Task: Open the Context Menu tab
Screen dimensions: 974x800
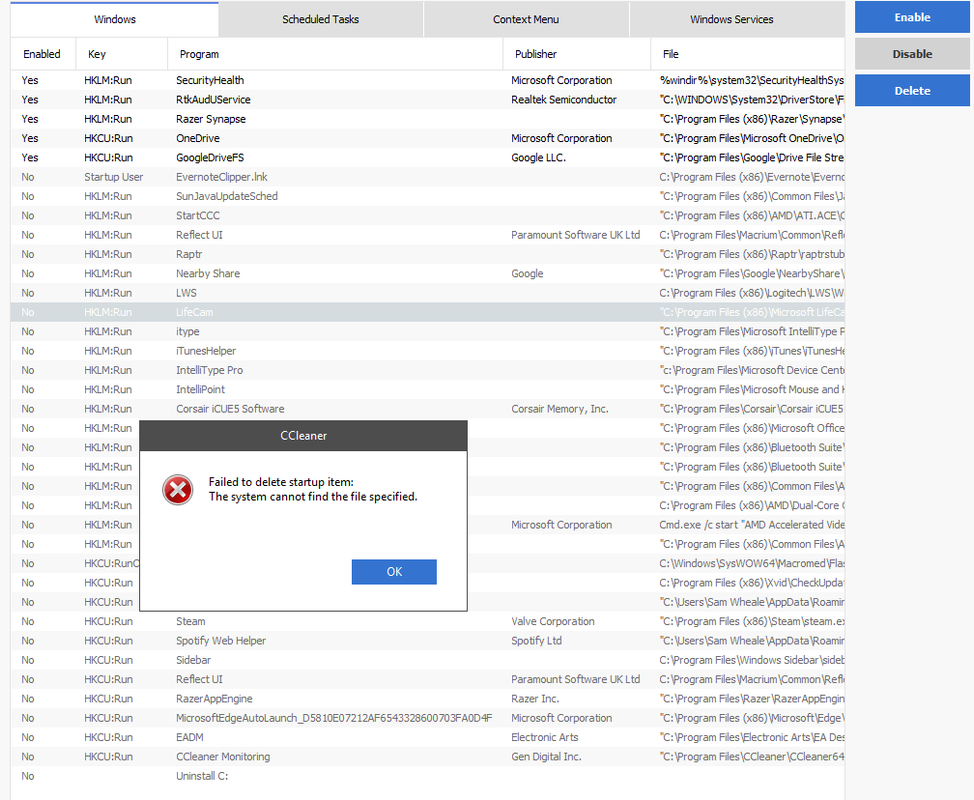Action: (526, 19)
